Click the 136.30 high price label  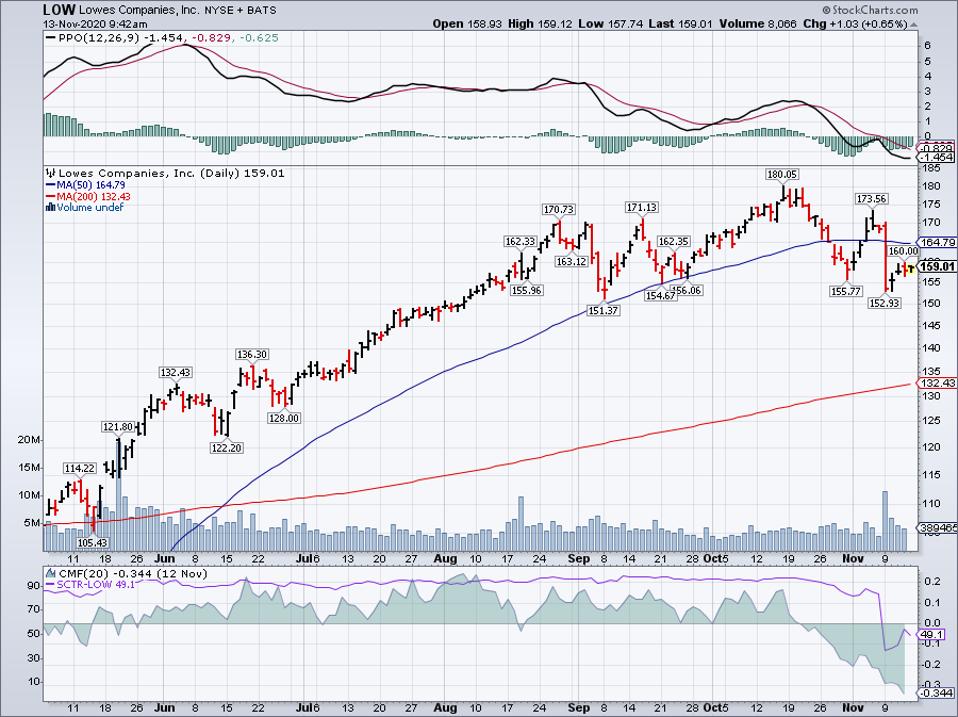coord(252,355)
